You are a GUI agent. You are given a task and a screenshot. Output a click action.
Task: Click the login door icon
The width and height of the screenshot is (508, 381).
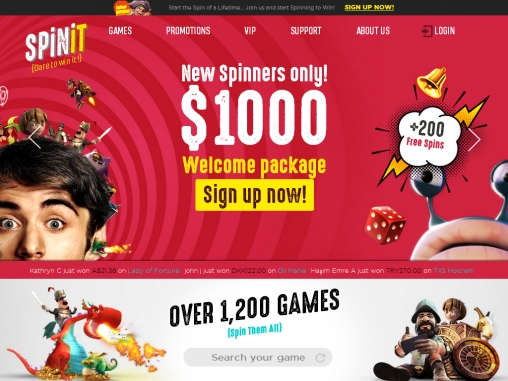(427, 31)
